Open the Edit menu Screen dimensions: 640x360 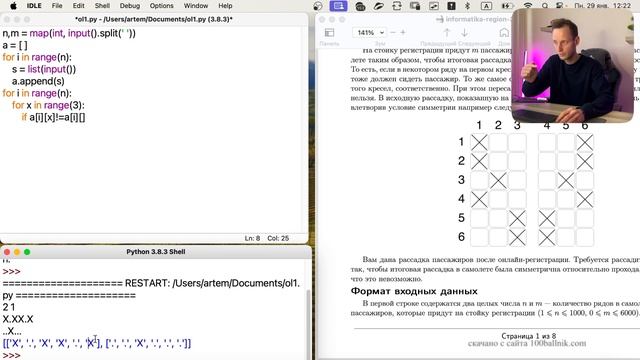pyautogui.click(x=78, y=6)
